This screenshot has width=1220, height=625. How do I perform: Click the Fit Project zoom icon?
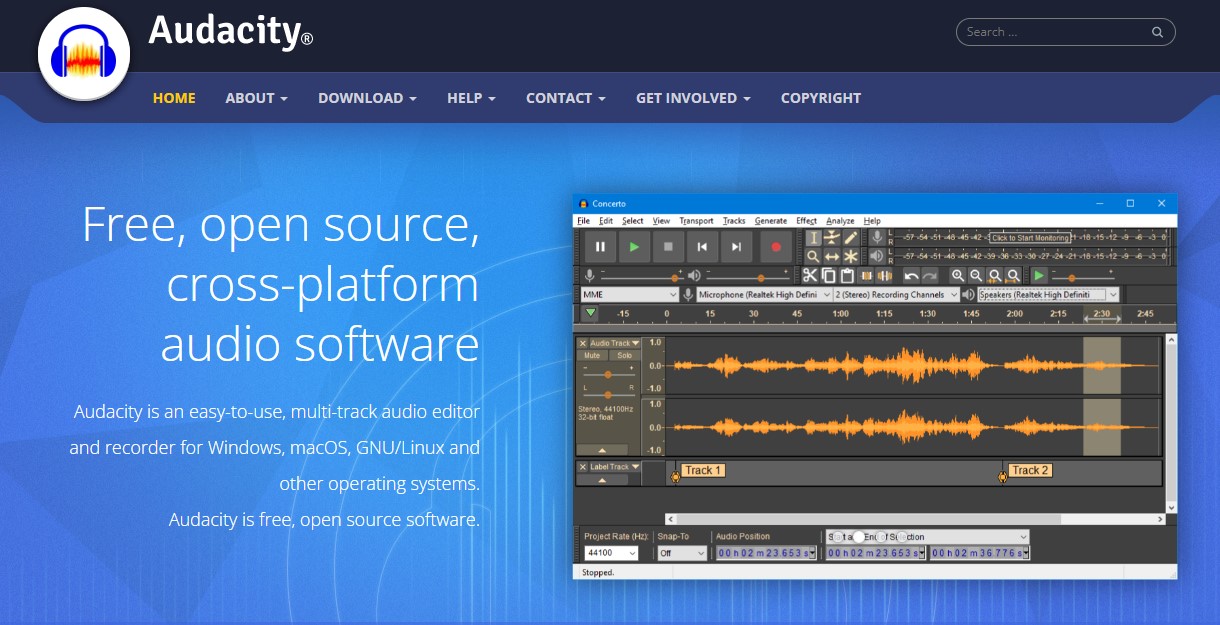(x=1014, y=276)
